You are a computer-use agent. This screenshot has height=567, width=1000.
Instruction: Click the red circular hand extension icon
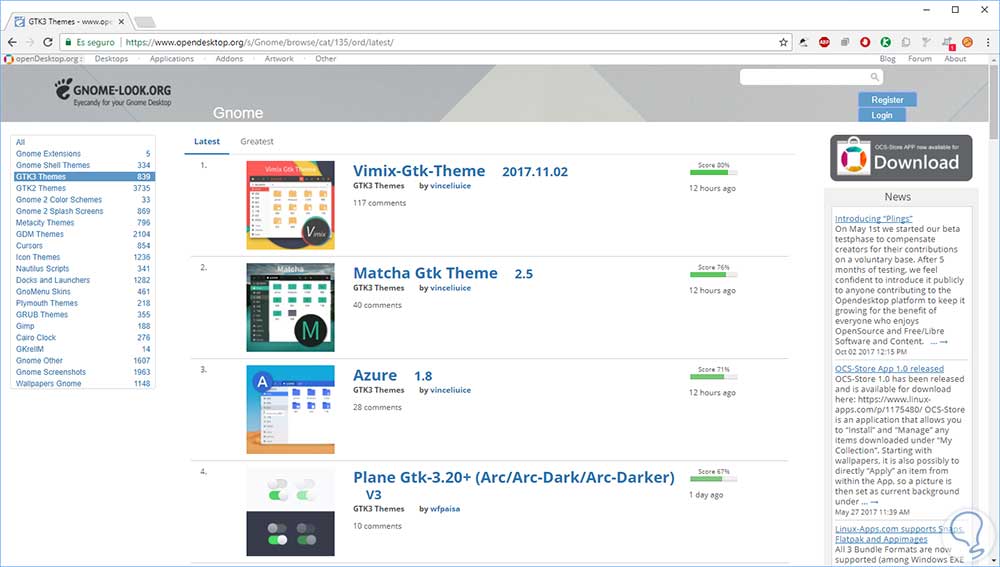[865, 42]
